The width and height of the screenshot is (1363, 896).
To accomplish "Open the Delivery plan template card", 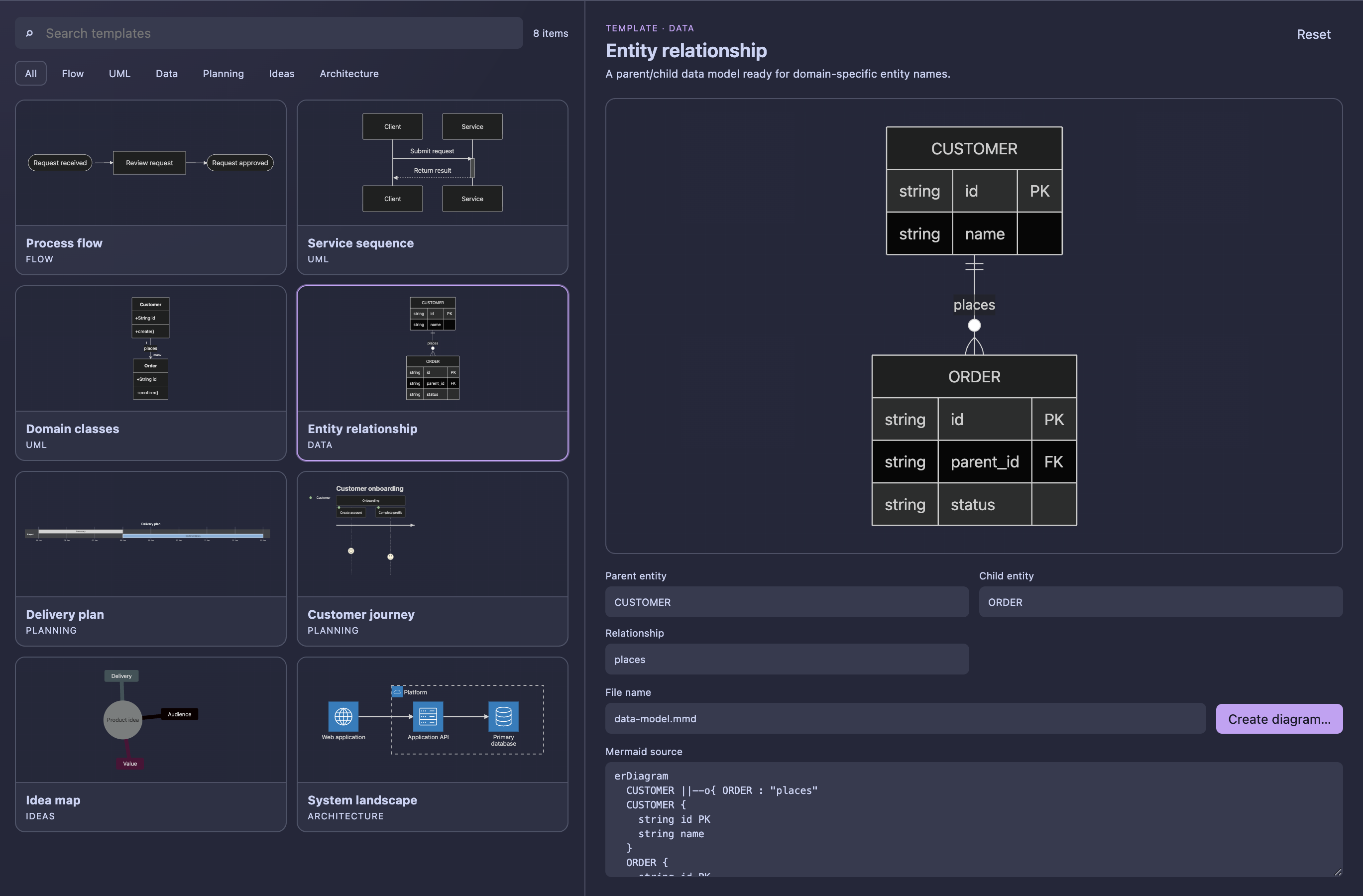I will coord(151,558).
